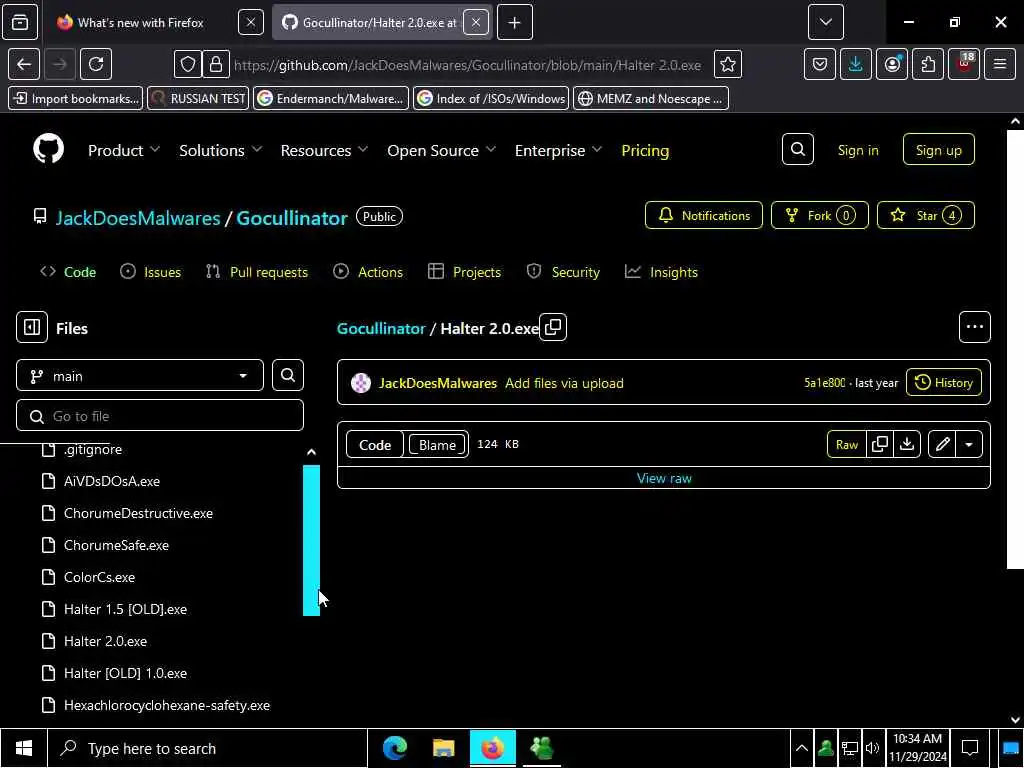Click the search-this-repository magnifier beside main
Viewport: 1024px width, 768px height.
pos(288,376)
